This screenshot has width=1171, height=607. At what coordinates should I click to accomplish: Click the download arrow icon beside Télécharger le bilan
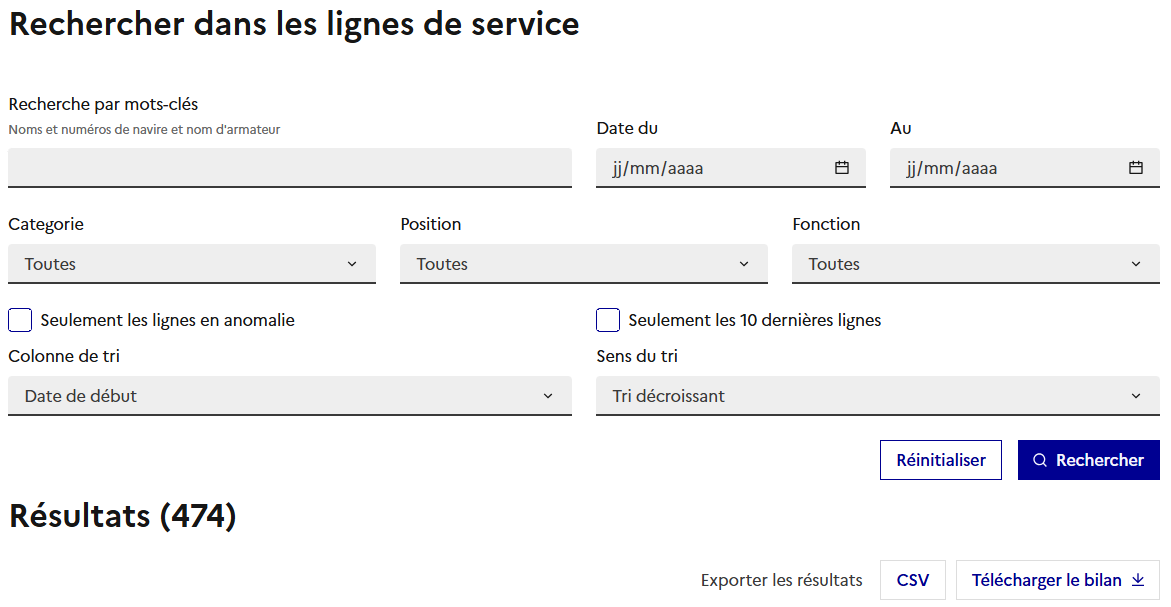point(1138,580)
